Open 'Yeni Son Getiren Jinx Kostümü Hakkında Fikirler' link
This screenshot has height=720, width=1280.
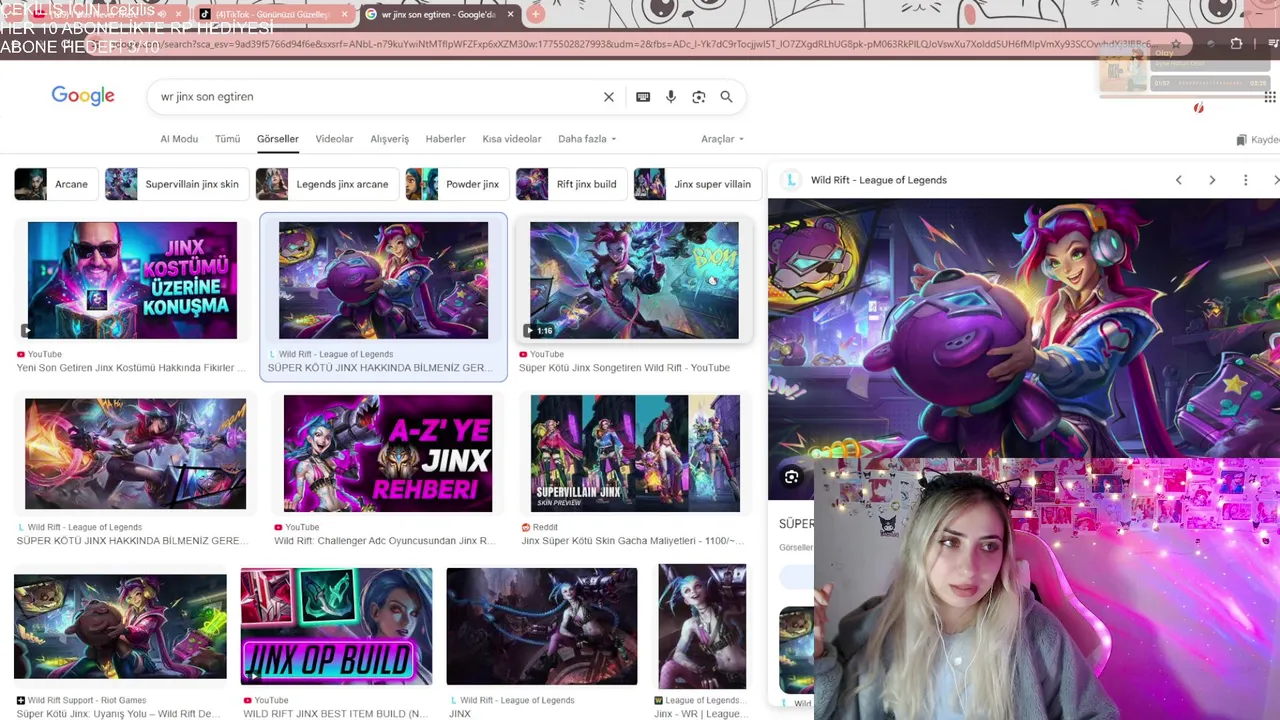(131, 368)
